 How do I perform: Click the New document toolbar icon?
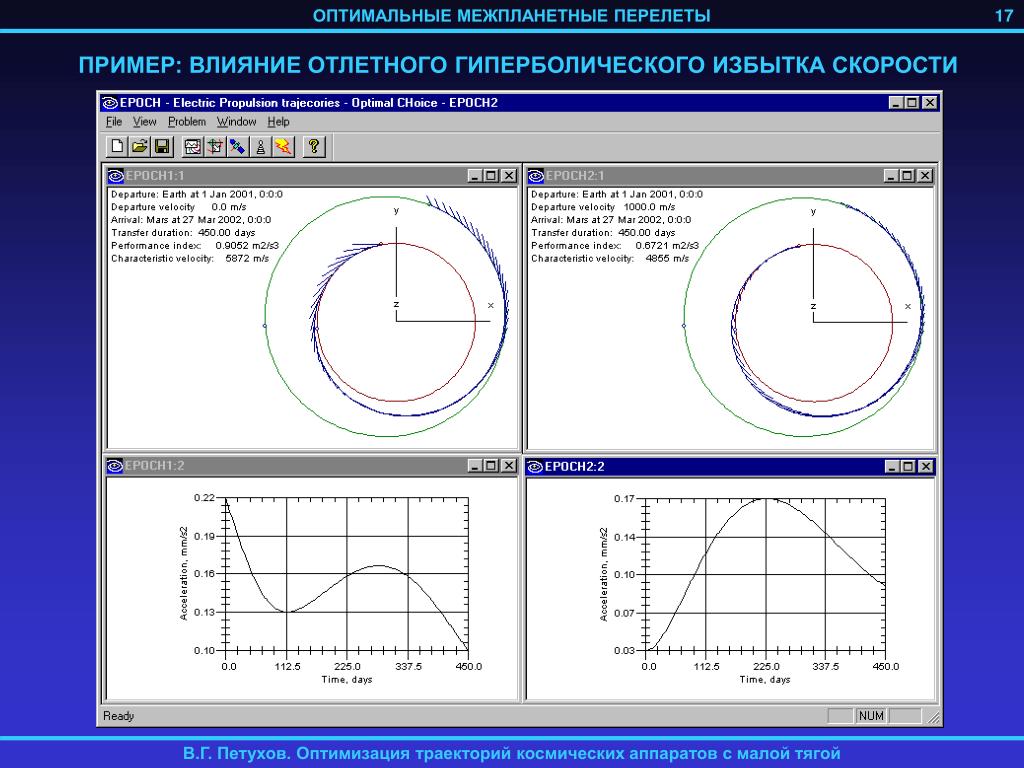pos(117,146)
